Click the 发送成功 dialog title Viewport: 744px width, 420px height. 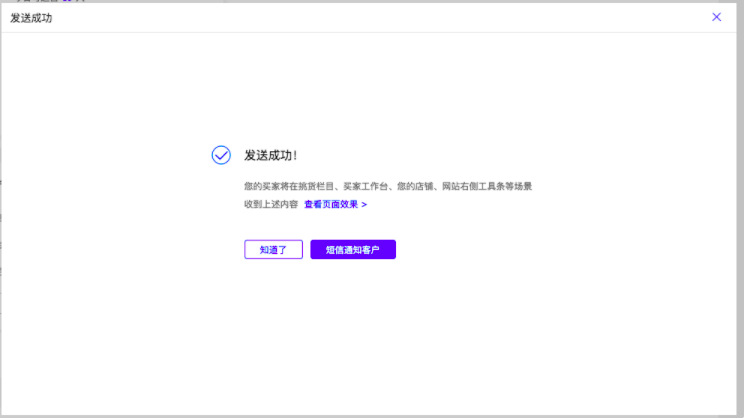click(x=31, y=18)
